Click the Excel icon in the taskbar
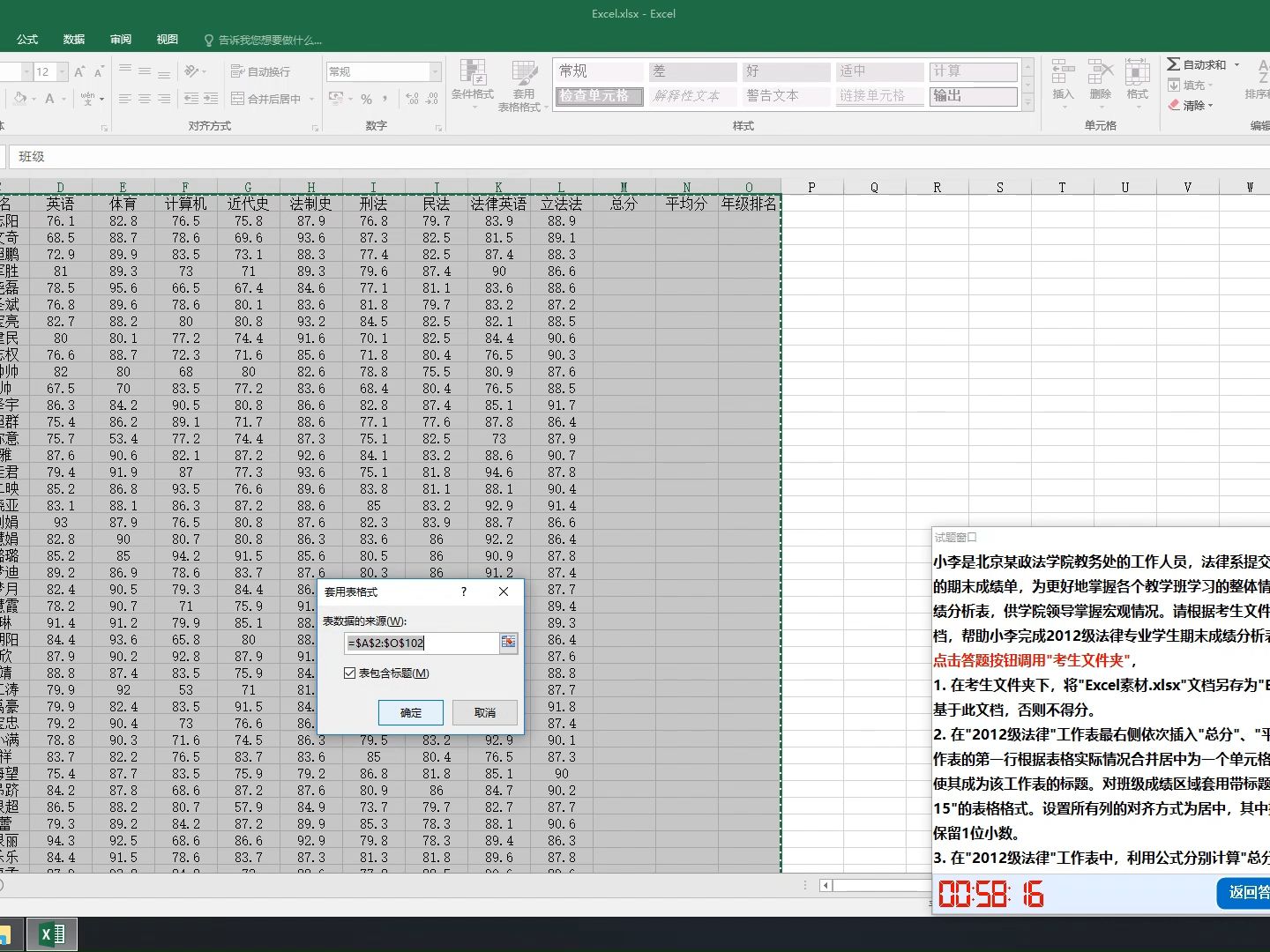The image size is (1270, 952). click(x=52, y=934)
